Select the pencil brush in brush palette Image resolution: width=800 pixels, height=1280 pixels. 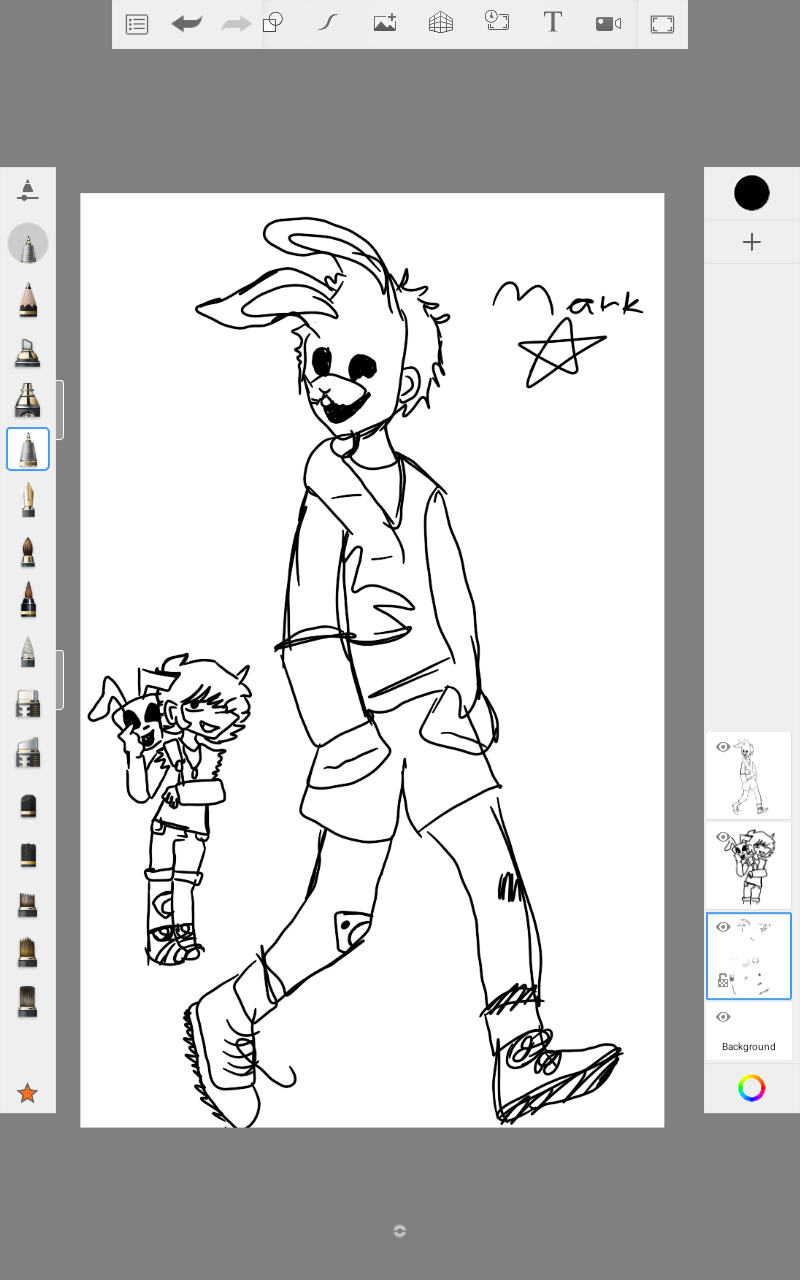(28, 299)
